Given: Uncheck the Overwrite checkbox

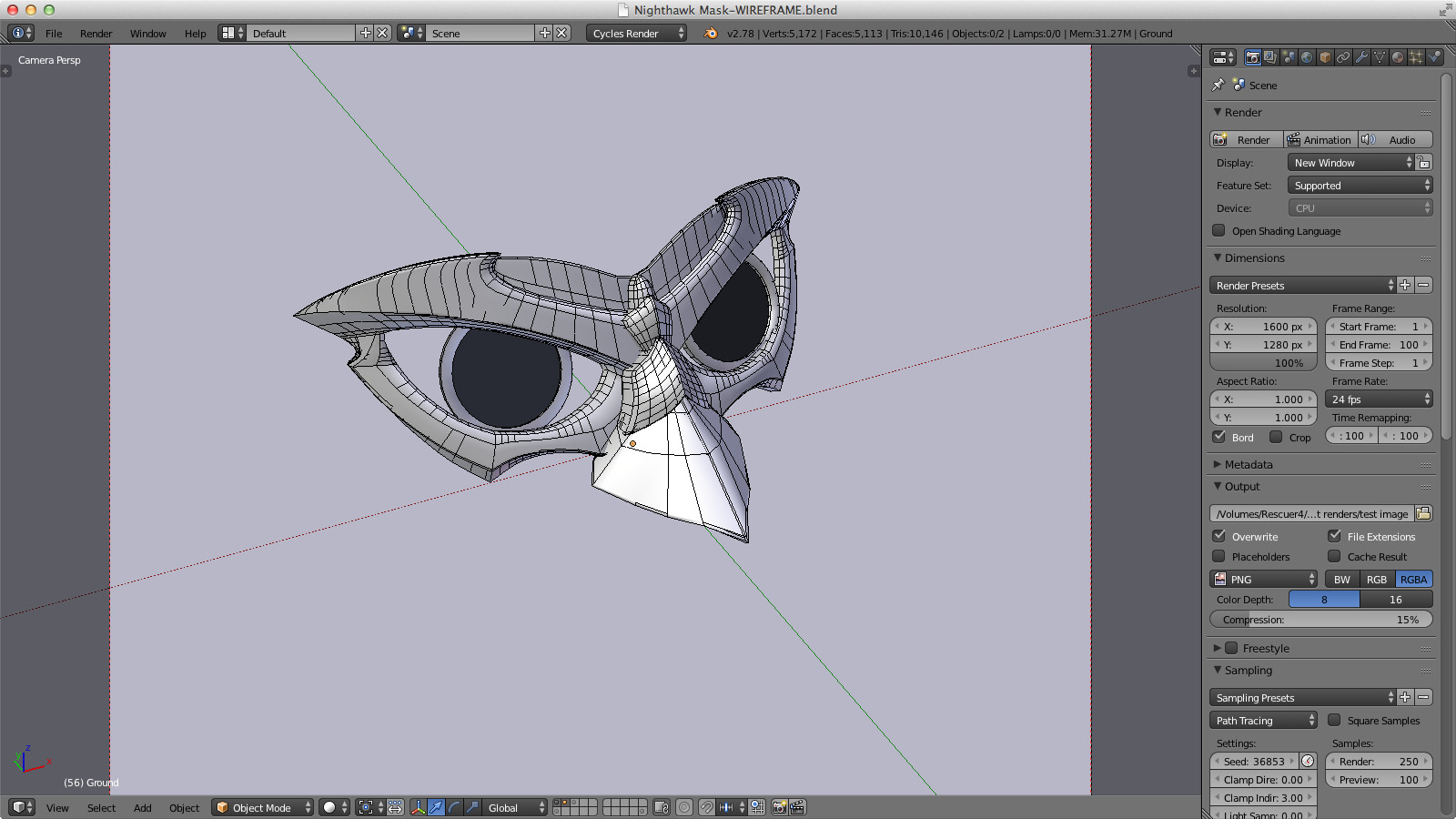Looking at the screenshot, I should [x=1218, y=536].
